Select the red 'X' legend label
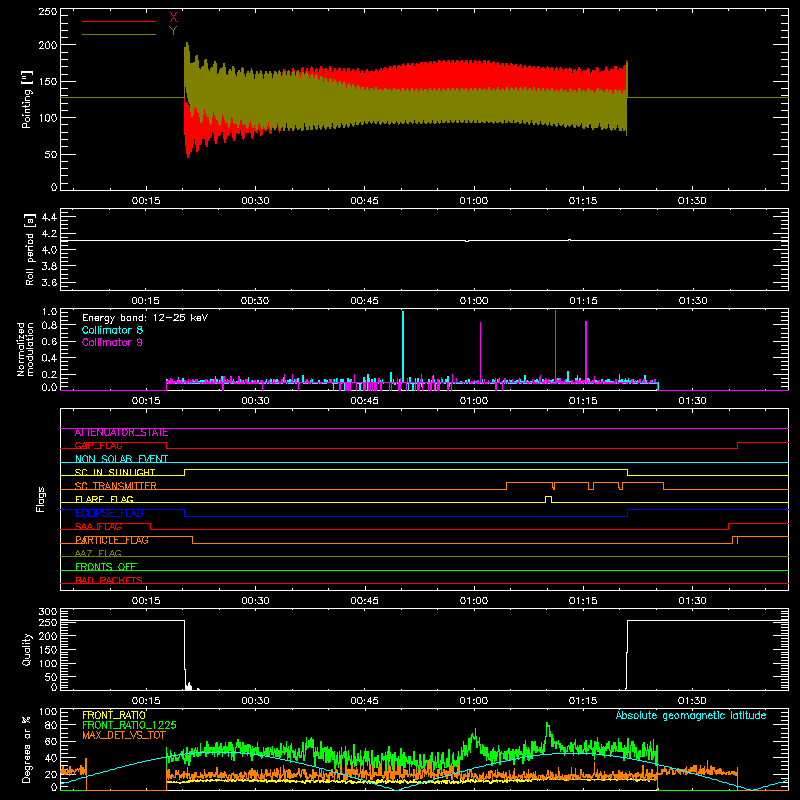This screenshot has height=800, width=800. (x=173, y=18)
